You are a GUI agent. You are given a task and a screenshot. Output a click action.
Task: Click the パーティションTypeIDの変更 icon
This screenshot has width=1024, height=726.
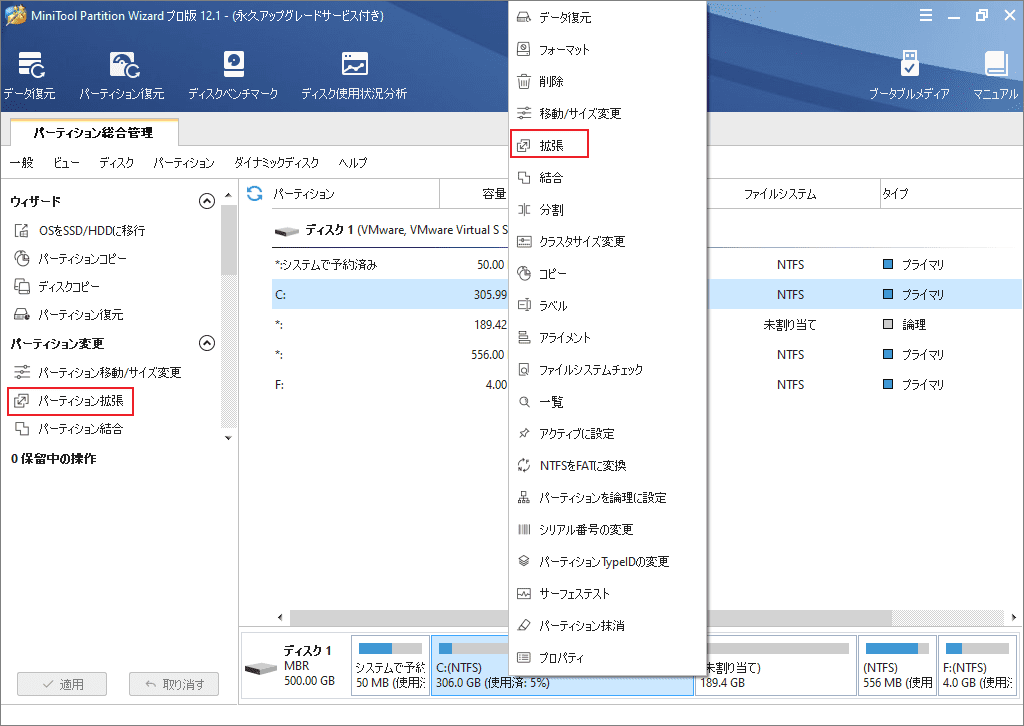coord(524,561)
